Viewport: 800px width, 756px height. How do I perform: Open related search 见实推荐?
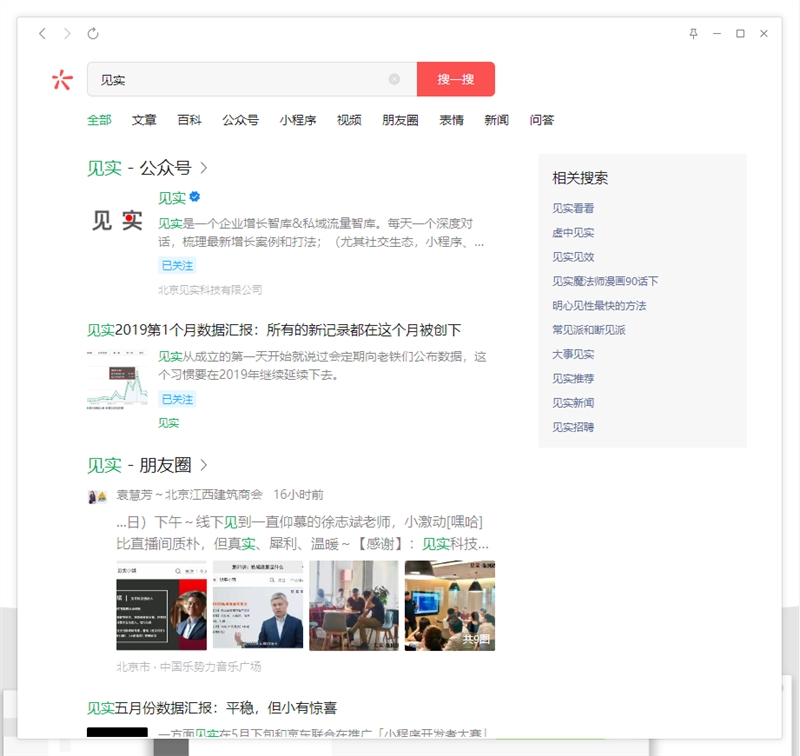pos(573,379)
